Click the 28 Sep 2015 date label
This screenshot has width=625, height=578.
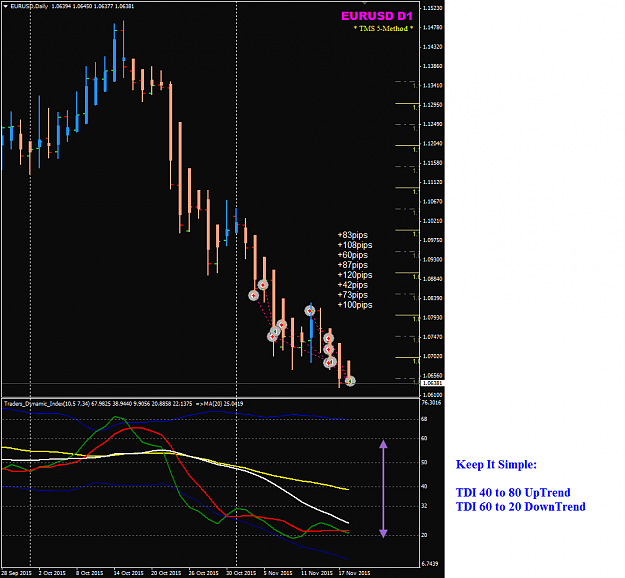coord(16,573)
